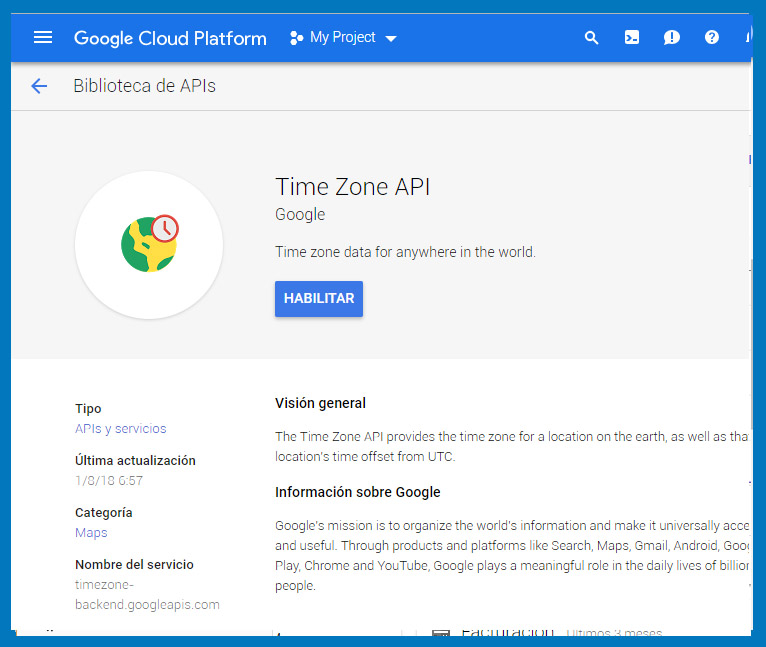Click the Tipo label
This screenshot has width=766, height=647.
click(x=88, y=409)
